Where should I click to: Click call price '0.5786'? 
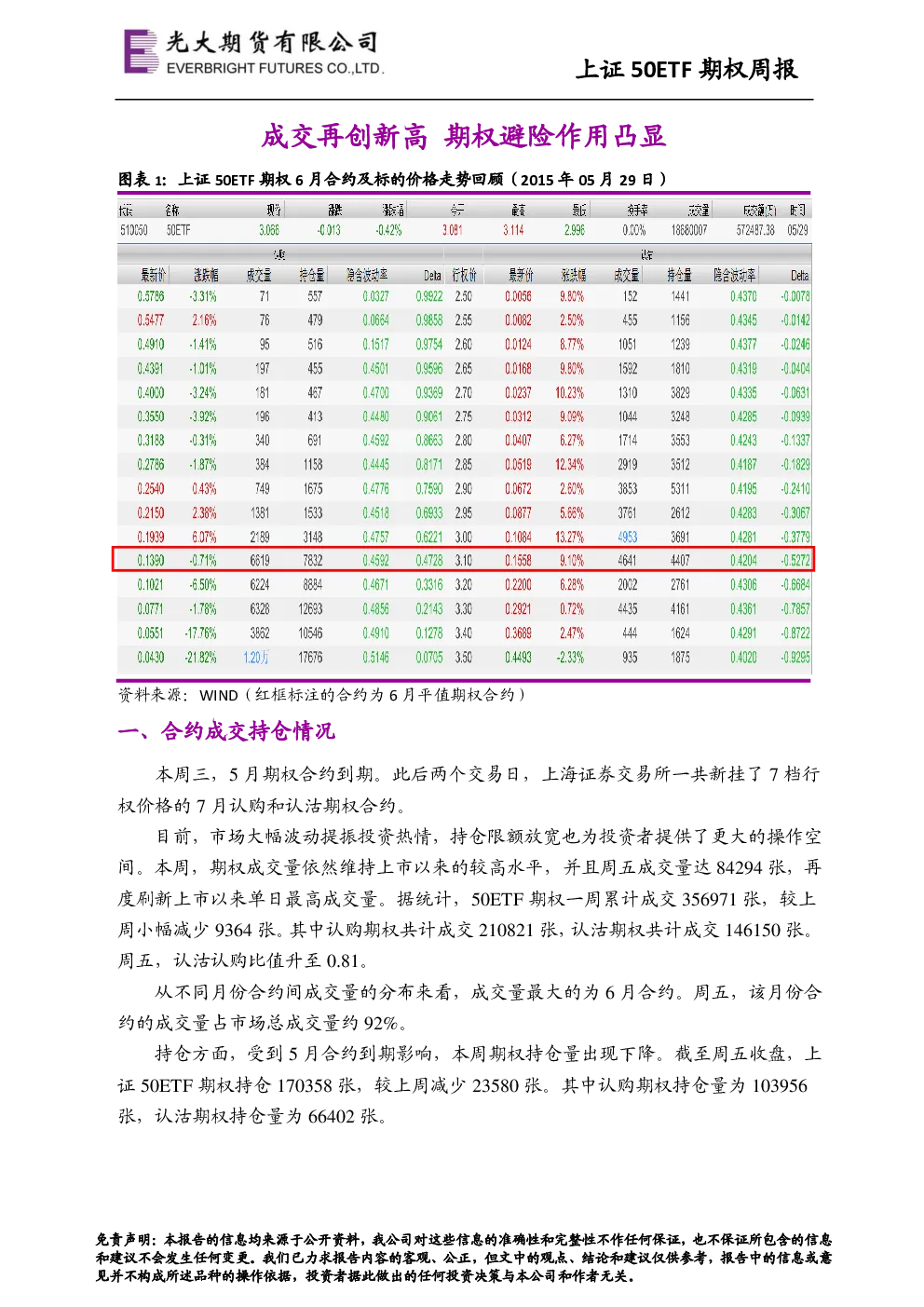(151, 296)
